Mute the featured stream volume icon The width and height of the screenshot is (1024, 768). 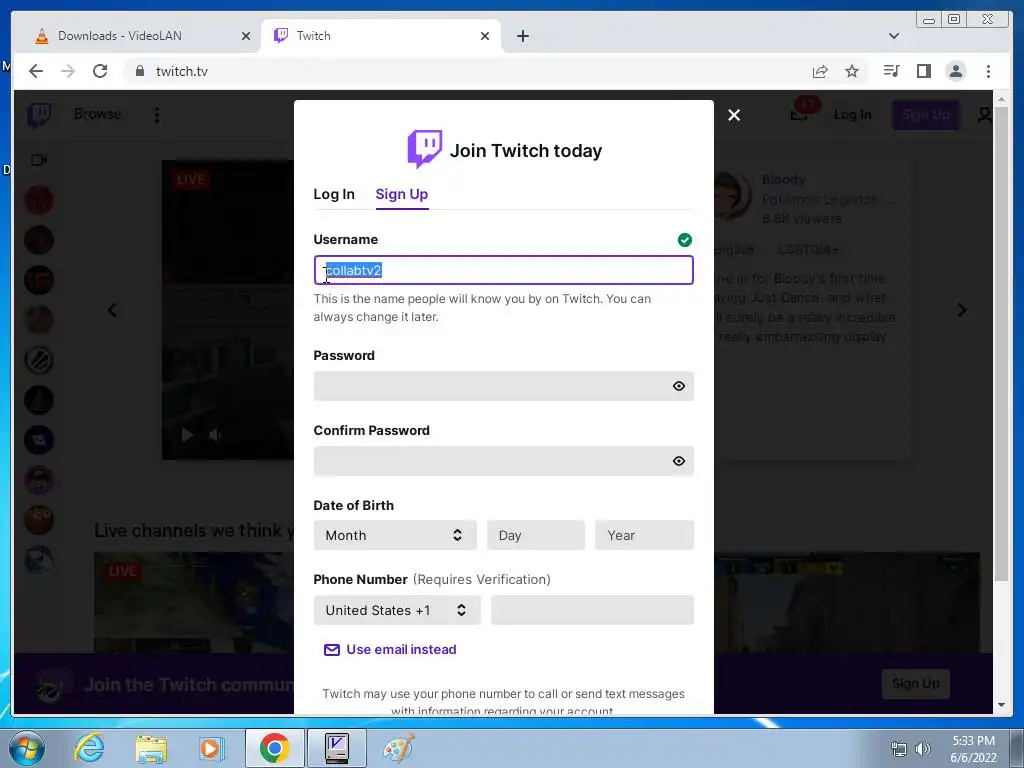pos(214,435)
